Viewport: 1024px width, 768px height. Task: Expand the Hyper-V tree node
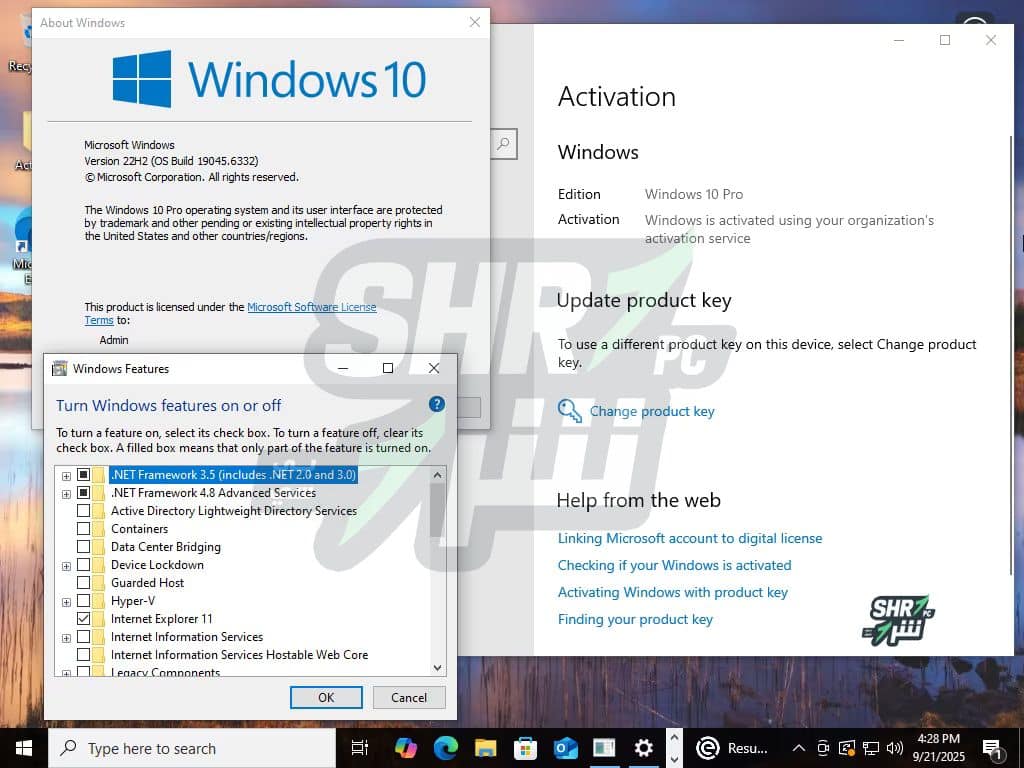66,602
